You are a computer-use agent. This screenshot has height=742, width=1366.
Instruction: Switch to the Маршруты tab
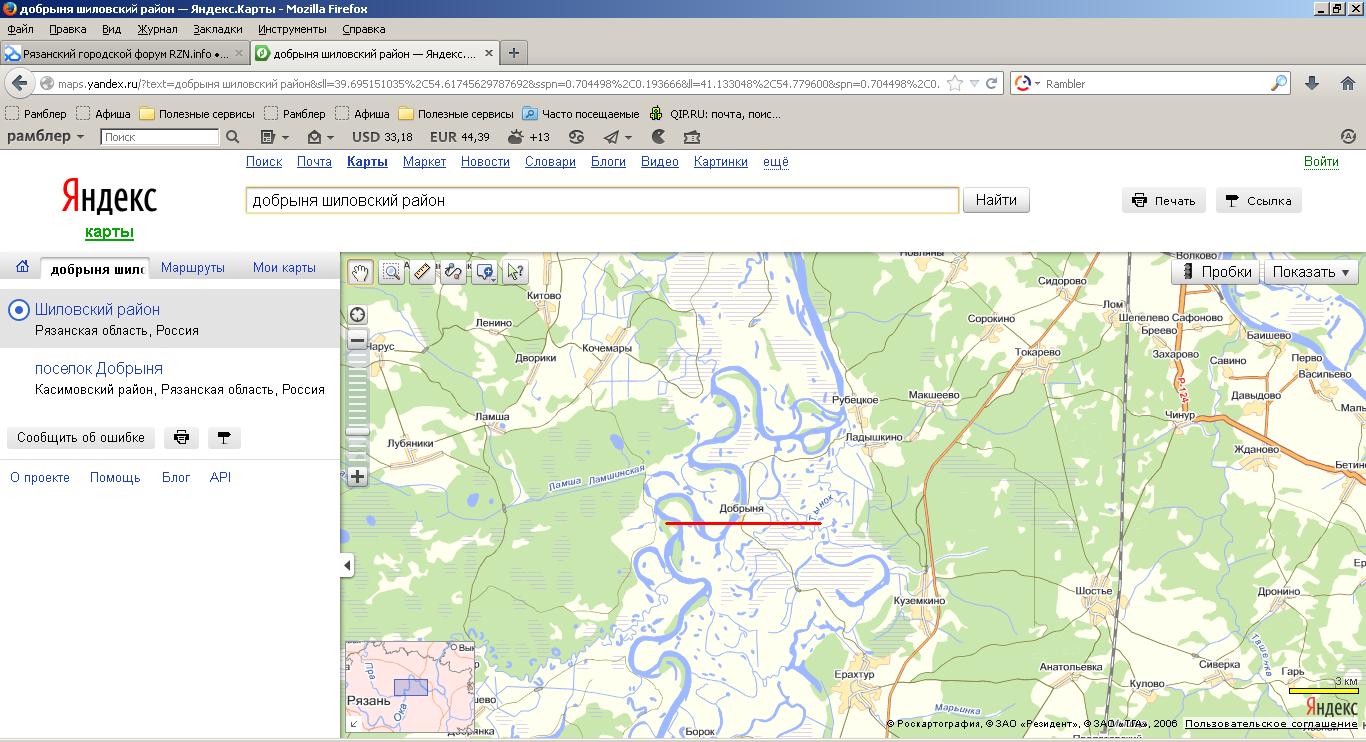click(x=193, y=267)
